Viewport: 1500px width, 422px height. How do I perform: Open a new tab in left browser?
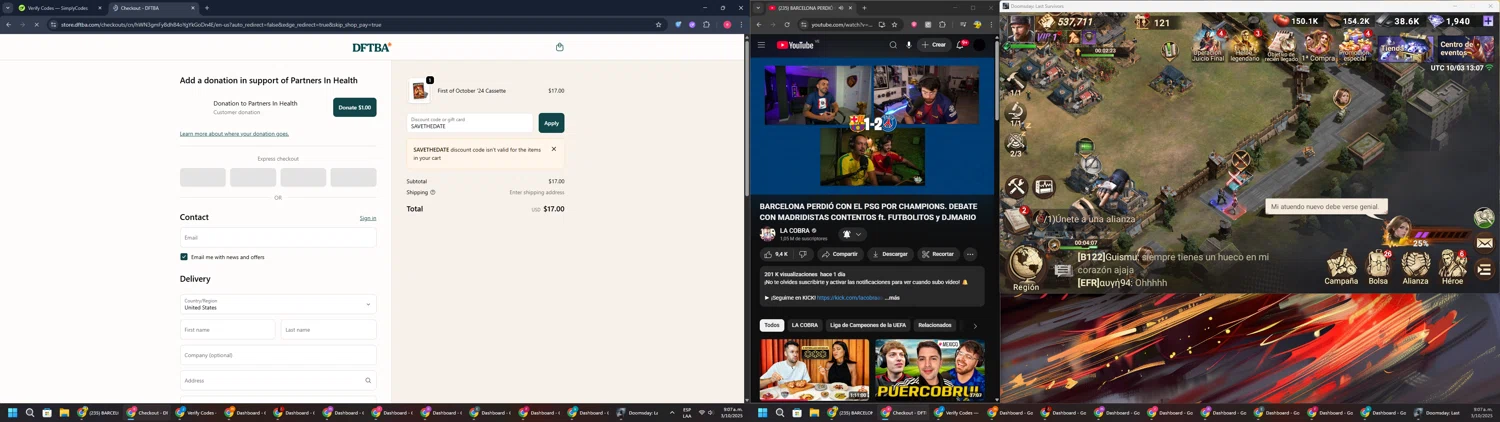[207, 8]
